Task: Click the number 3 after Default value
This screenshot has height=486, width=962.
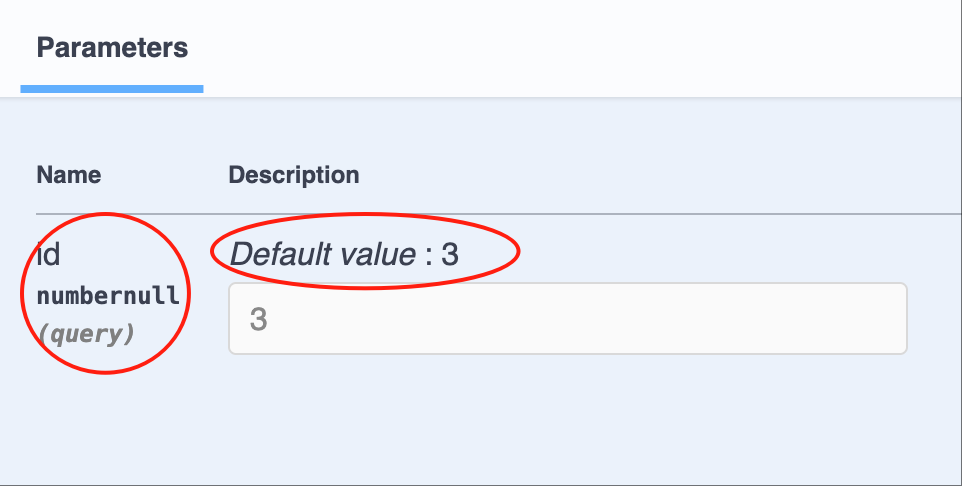Action: [x=450, y=254]
